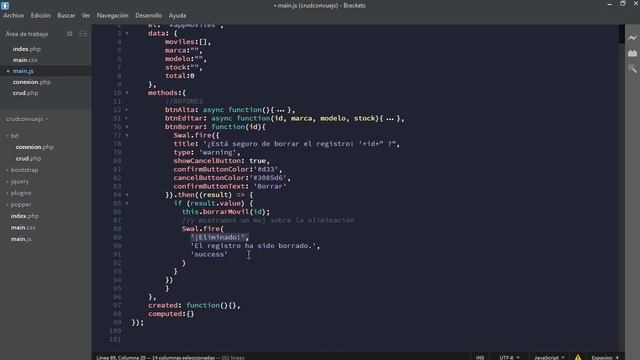Click folded code marker in btnEditar line

(390, 119)
